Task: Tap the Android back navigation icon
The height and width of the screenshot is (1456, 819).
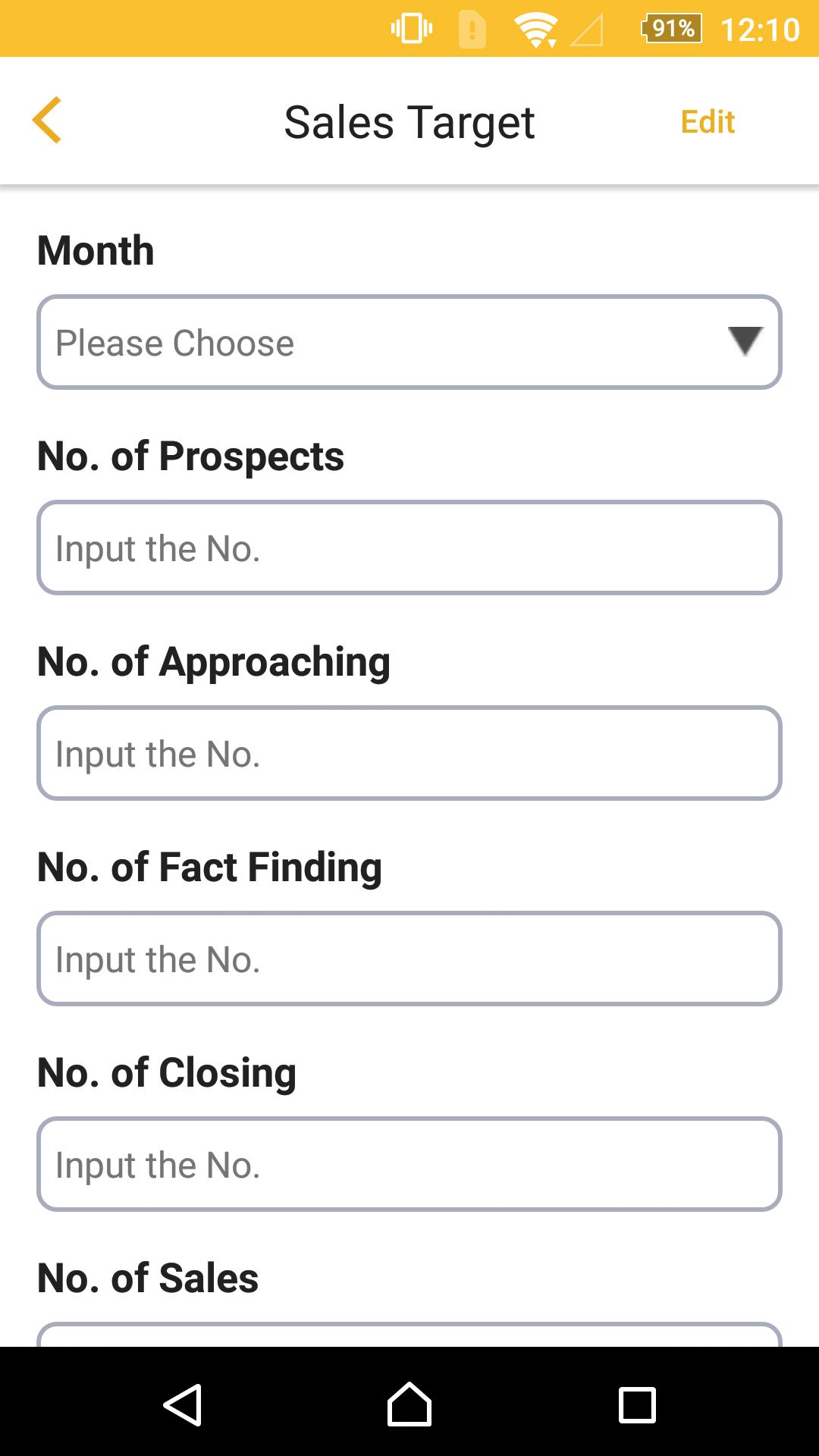Action: click(x=182, y=1404)
